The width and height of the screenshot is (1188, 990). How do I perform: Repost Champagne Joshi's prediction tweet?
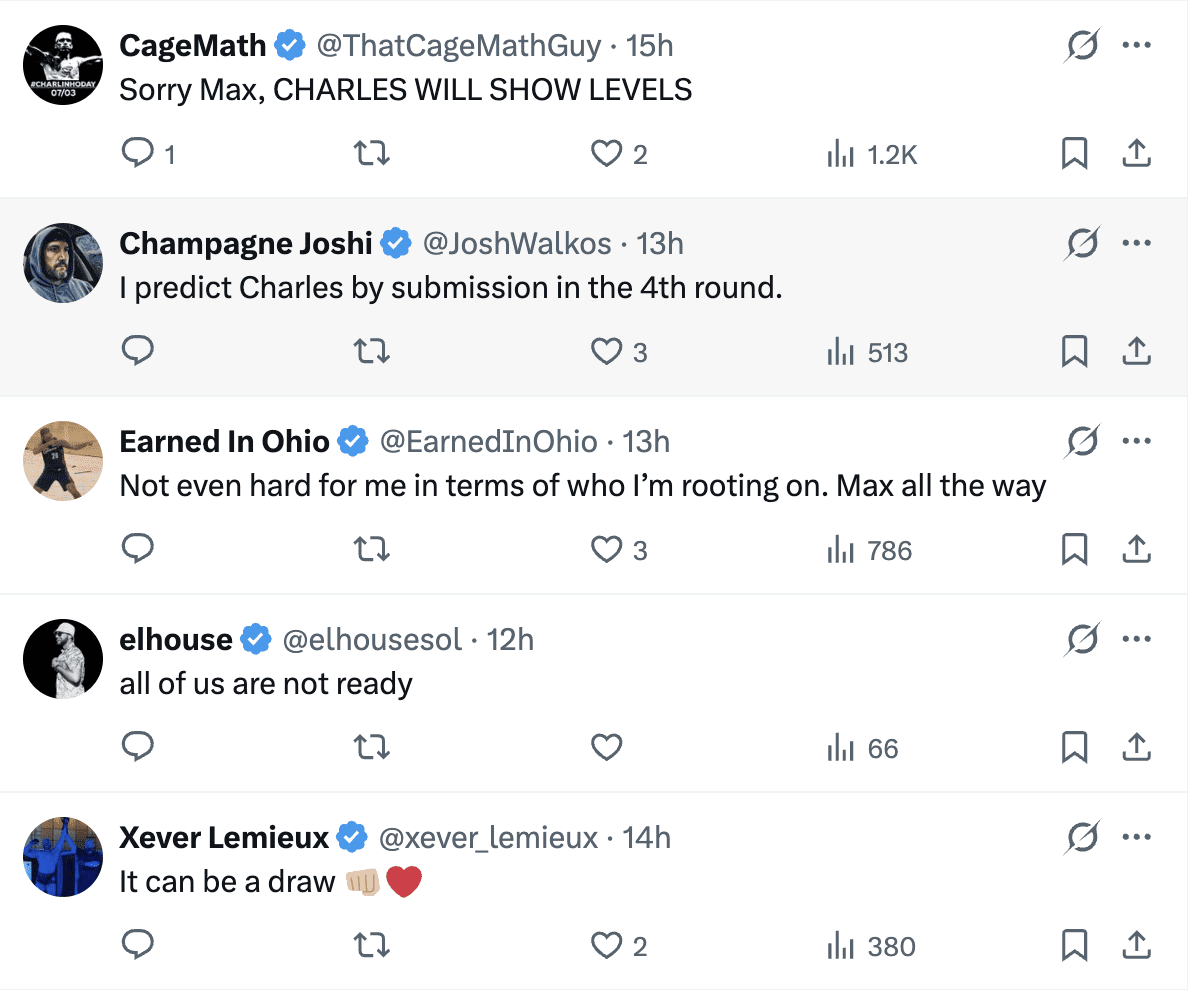pyautogui.click(x=373, y=352)
